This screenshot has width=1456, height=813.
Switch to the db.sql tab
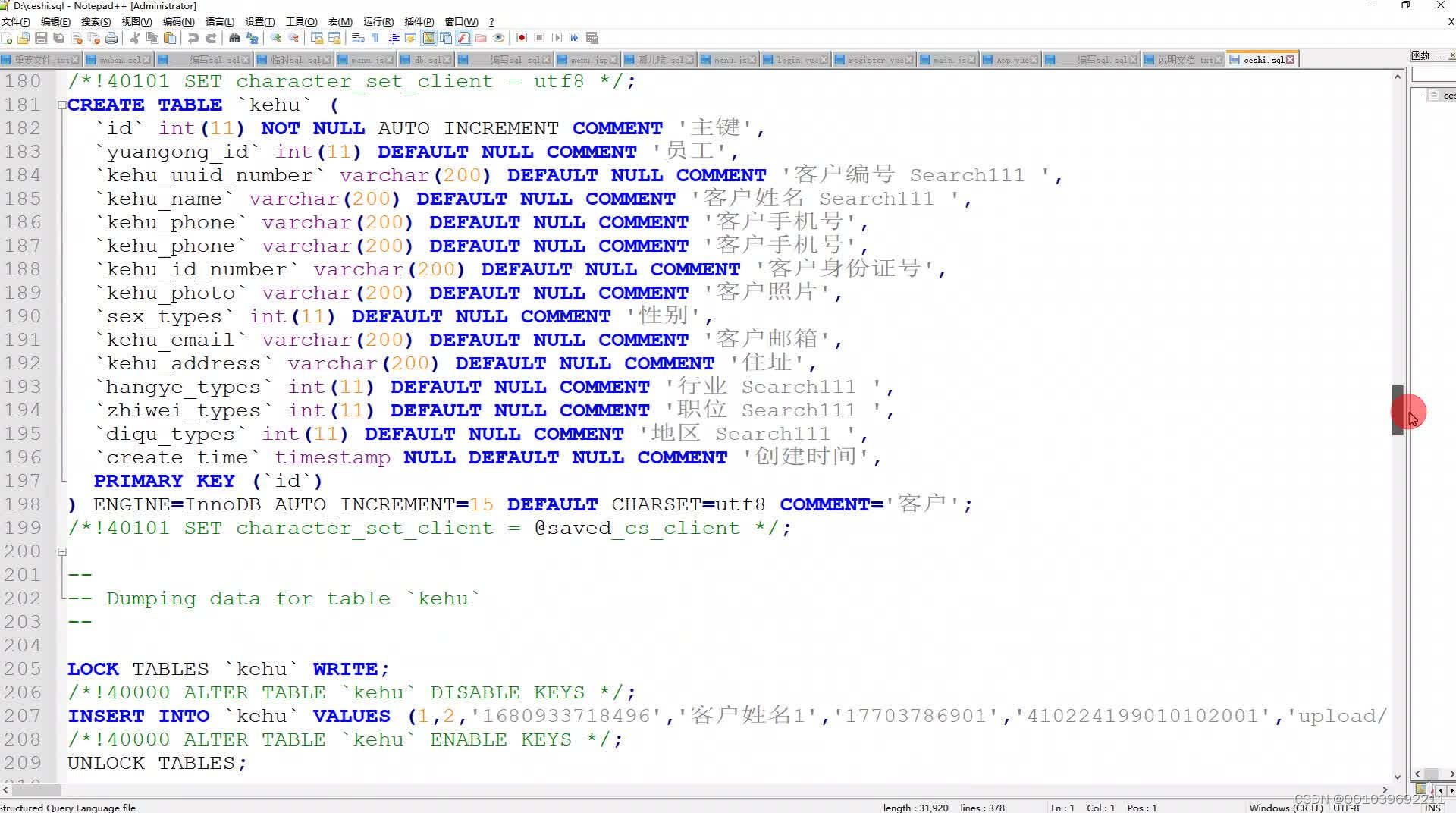426,60
